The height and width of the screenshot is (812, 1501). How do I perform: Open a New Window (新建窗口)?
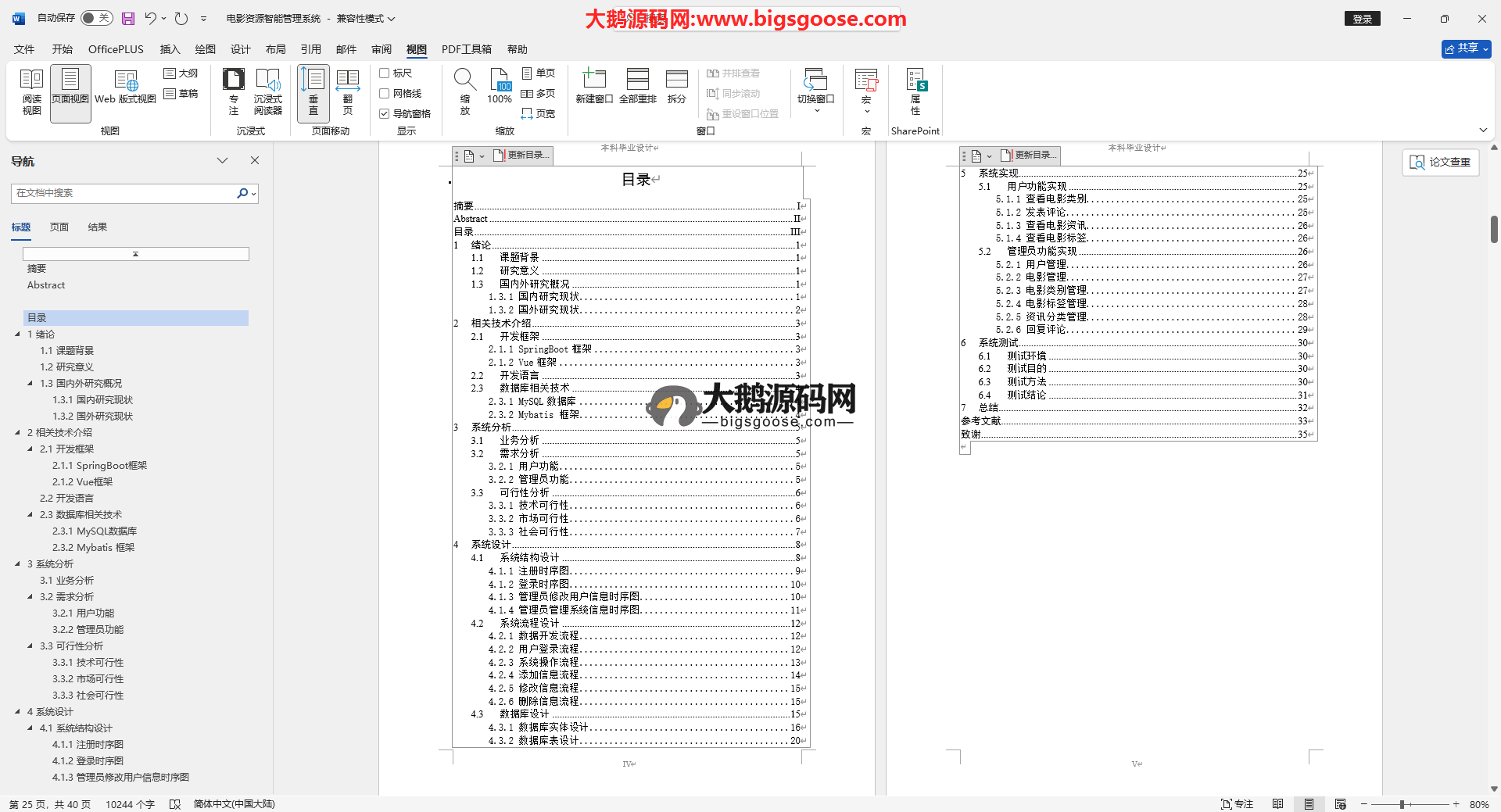tap(593, 87)
